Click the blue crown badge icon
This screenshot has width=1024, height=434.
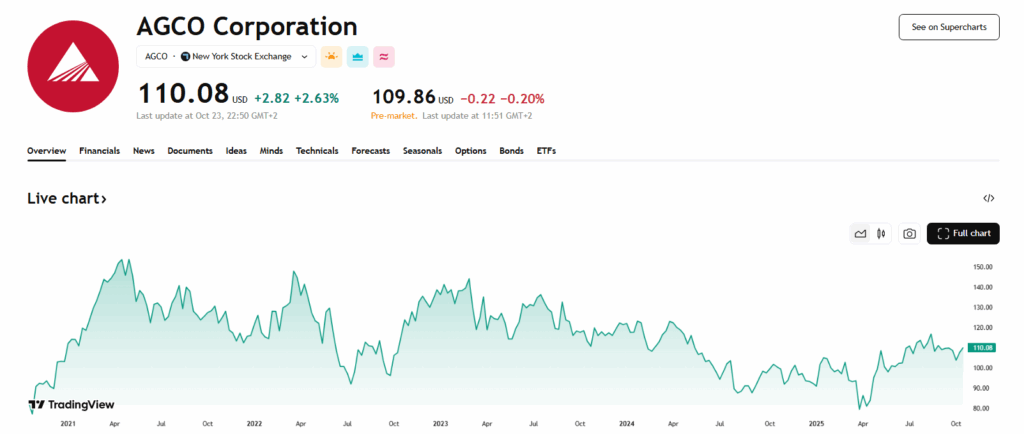(x=357, y=57)
